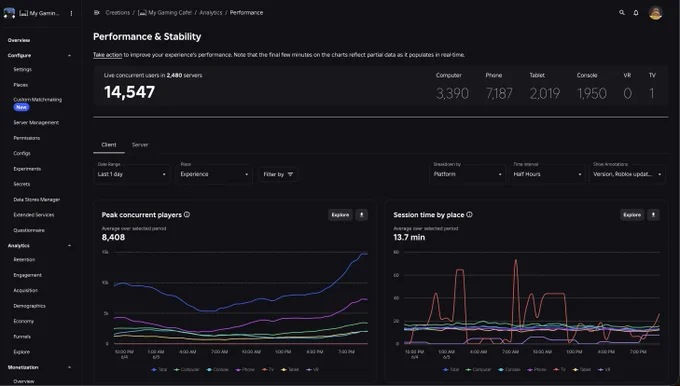This screenshot has height=386, width=680.
Task: Open Configs in sidebar
Action: pos(22,153)
